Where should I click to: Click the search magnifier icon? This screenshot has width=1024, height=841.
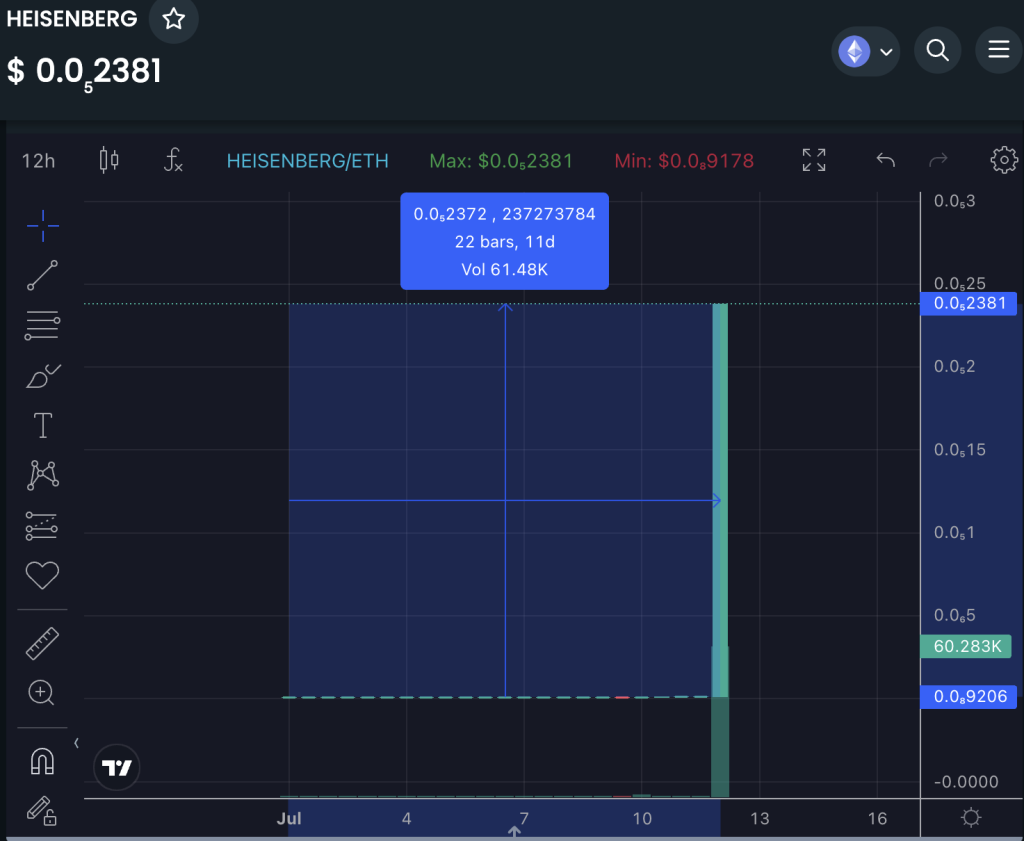pyautogui.click(x=937, y=50)
